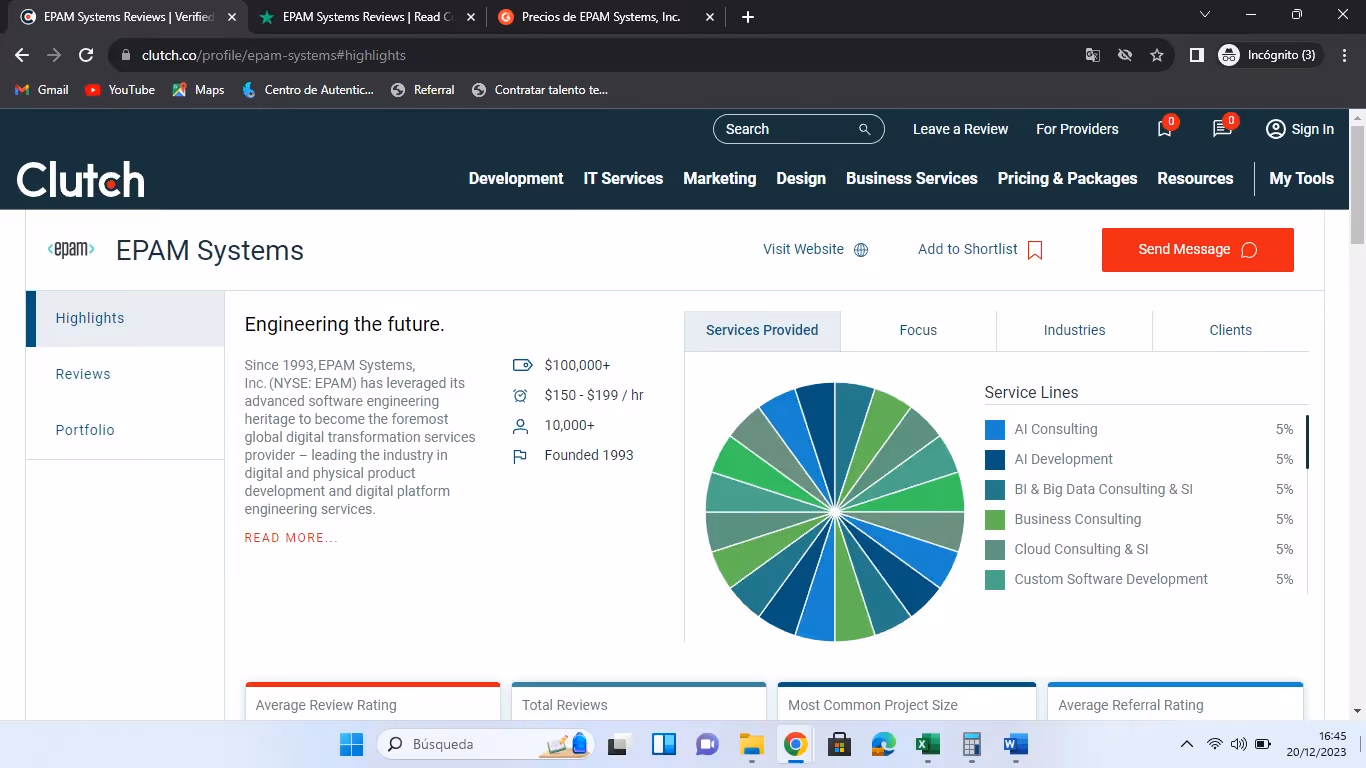The image size is (1366, 768).
Task: Open the Resources menu
Action: tap(1195, 178)
